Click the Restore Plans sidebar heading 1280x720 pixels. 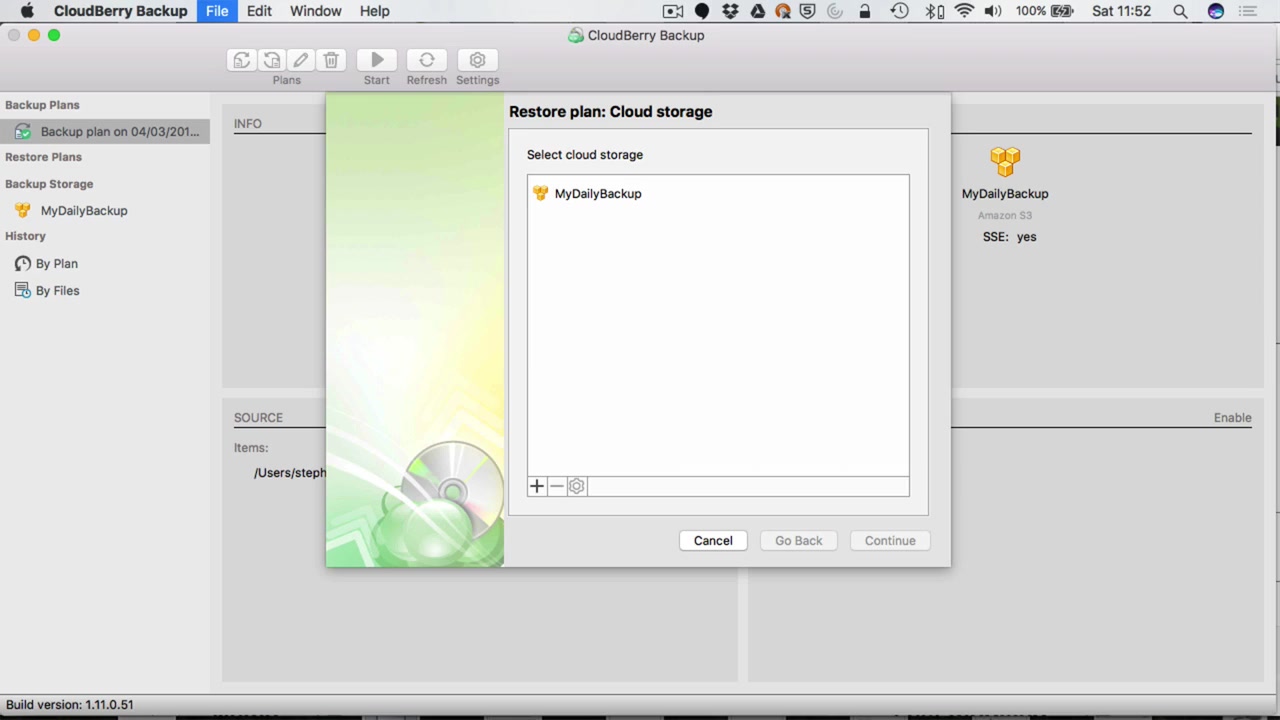pos(43,157)
